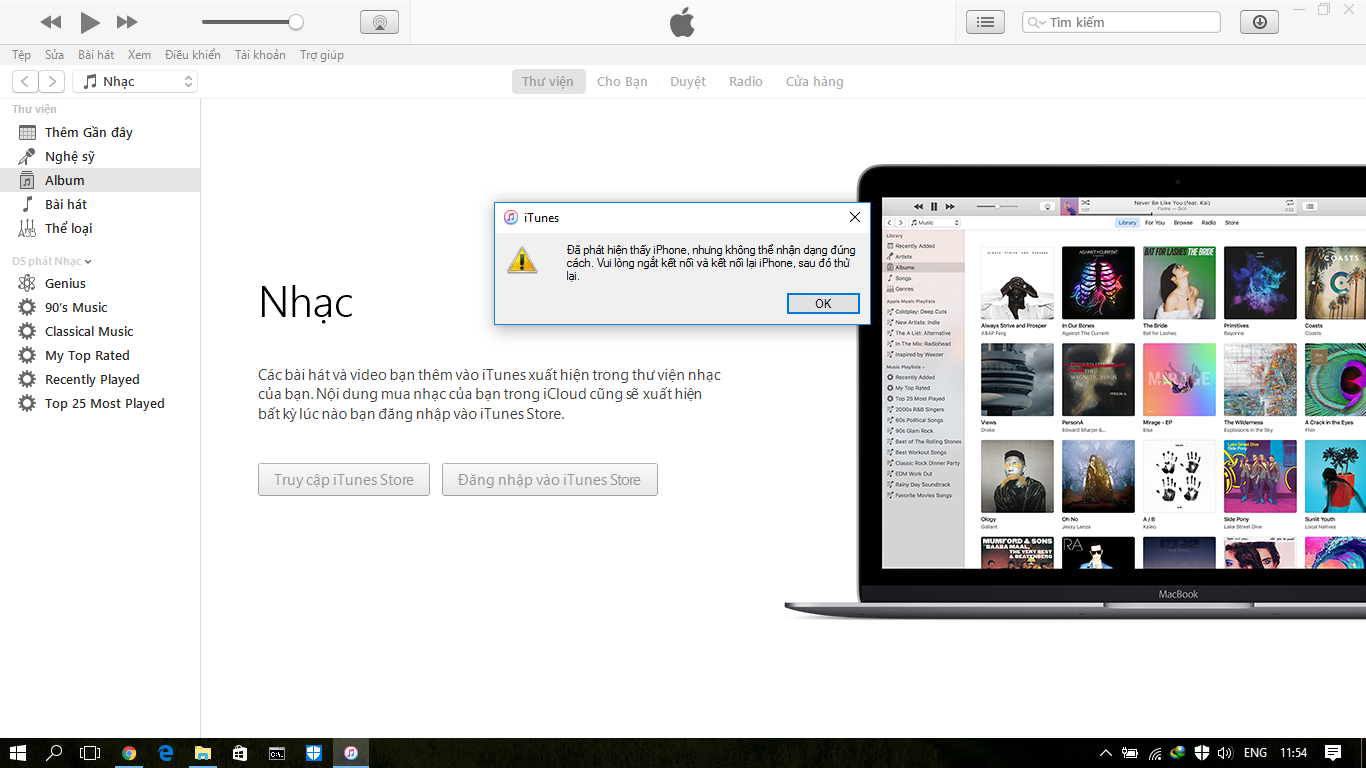The image size is (1366, 768).
Task: Click the Play button in playback controls
Action: pyautogui.click(x=90, y=22)
